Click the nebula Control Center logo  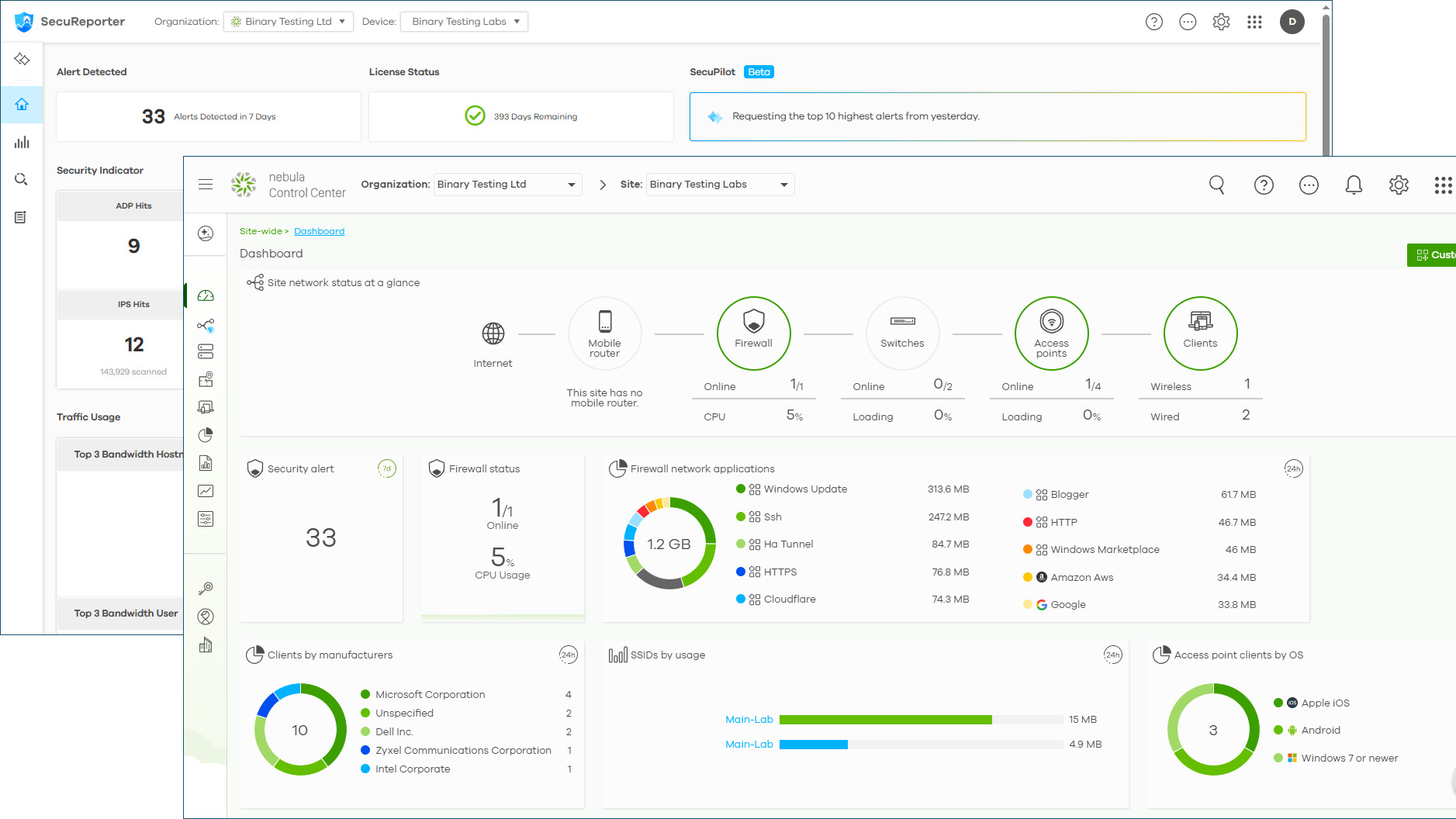289,185
